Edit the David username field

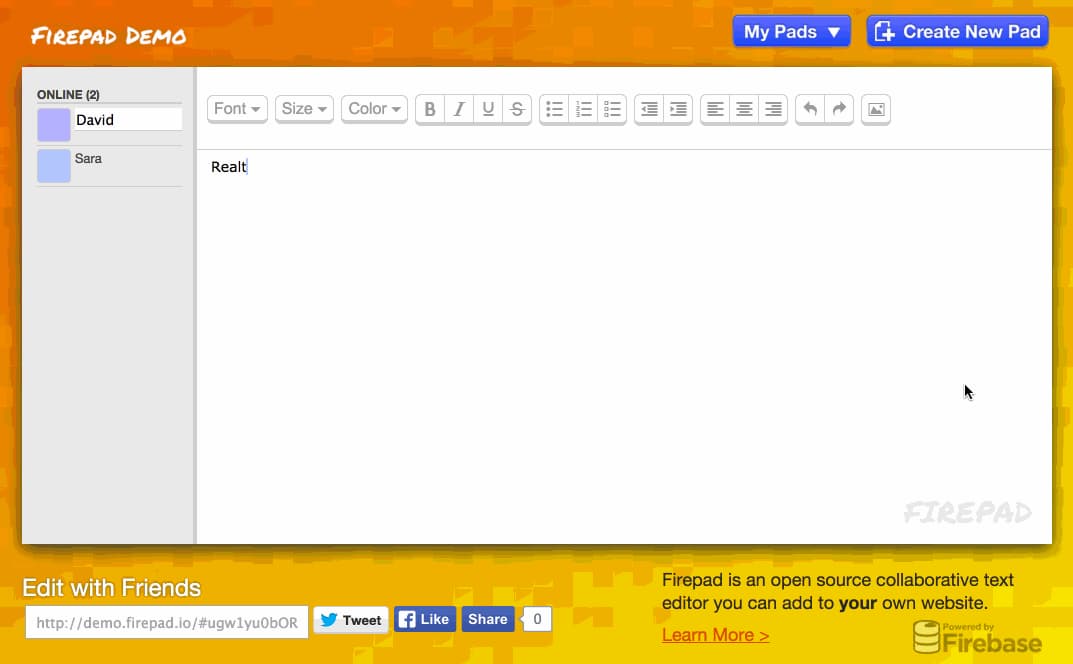(128, 120)
